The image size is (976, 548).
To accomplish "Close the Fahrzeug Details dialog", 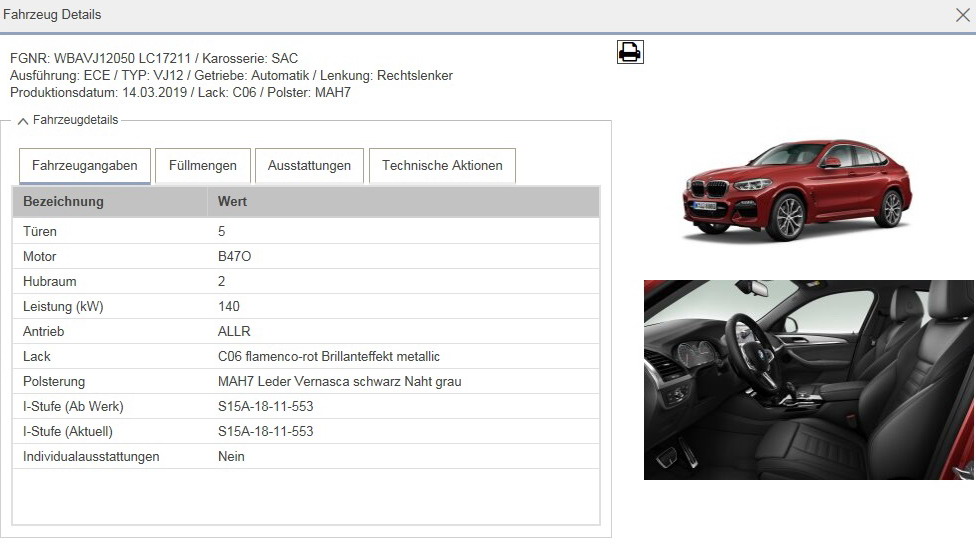I will click(x=962, y=15).
